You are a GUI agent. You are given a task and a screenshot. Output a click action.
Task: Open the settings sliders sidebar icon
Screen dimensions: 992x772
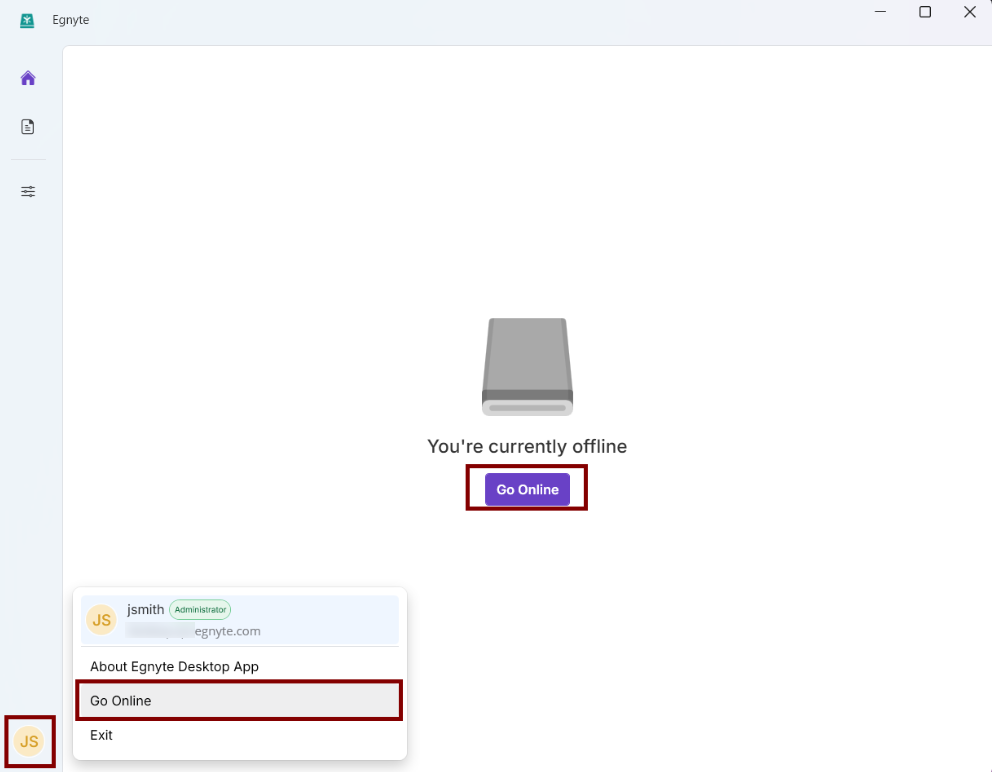click(x=28, y=192)
